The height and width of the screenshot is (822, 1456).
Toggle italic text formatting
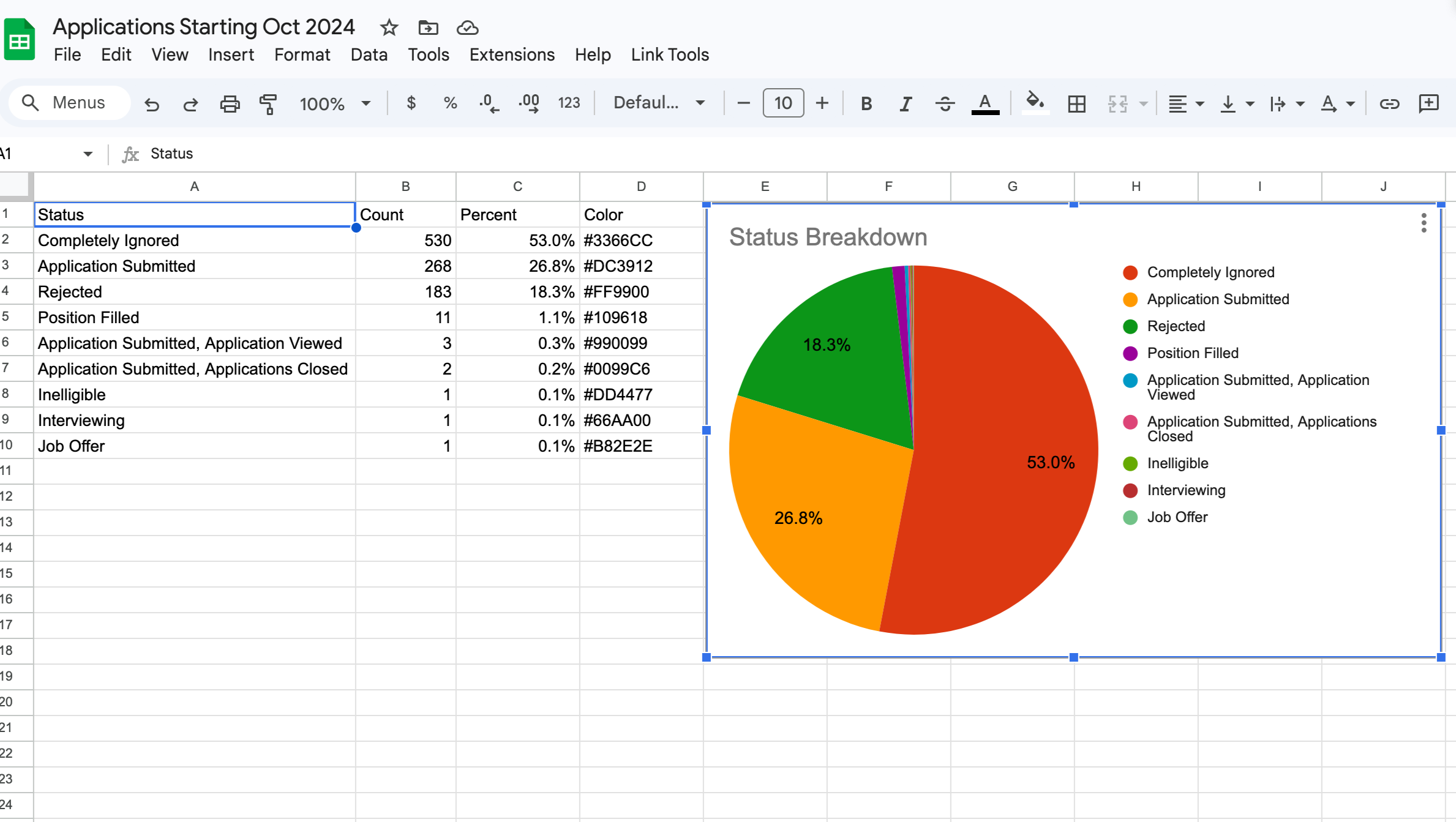(906, 104)
